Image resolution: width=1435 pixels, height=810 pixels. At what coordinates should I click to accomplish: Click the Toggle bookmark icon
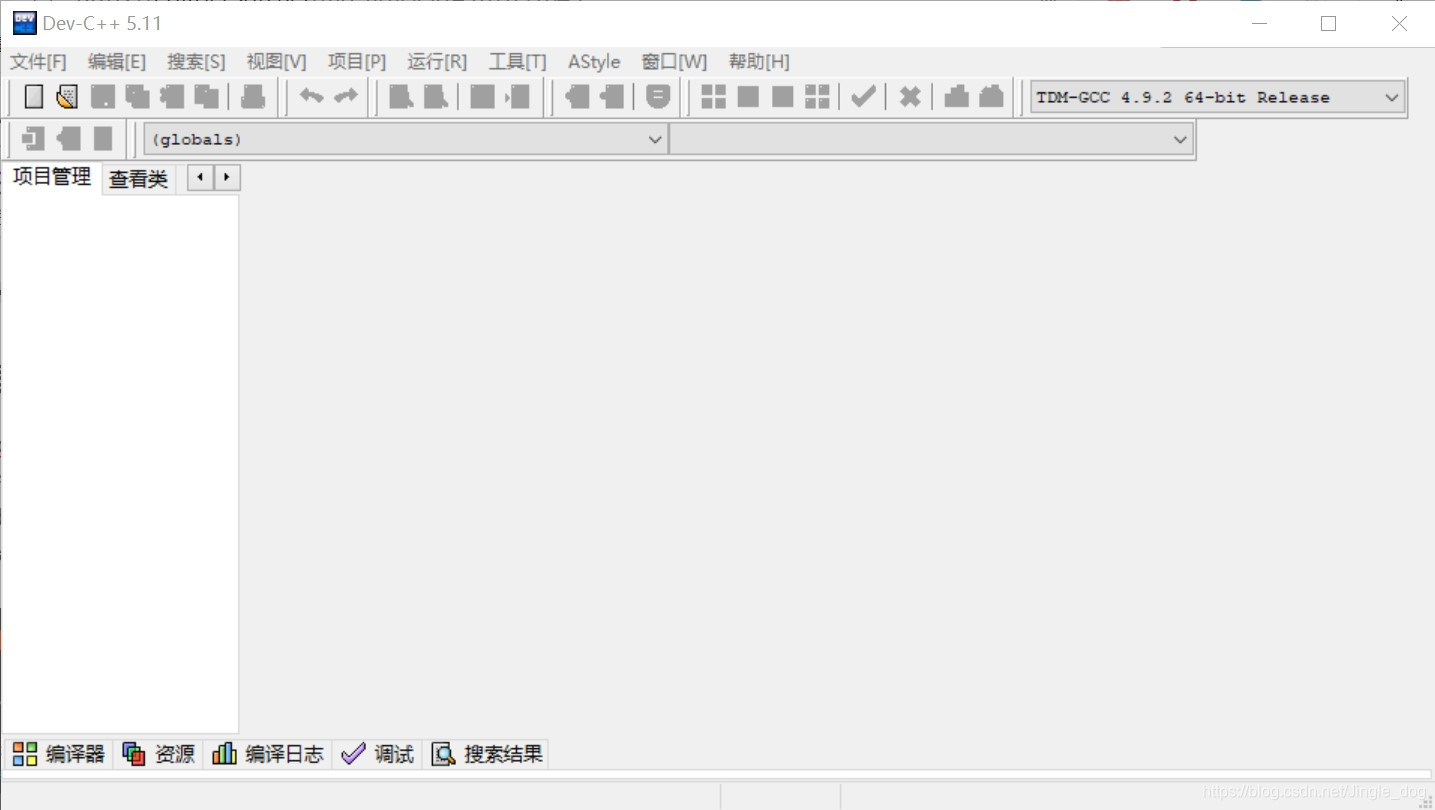pos(68,138)
